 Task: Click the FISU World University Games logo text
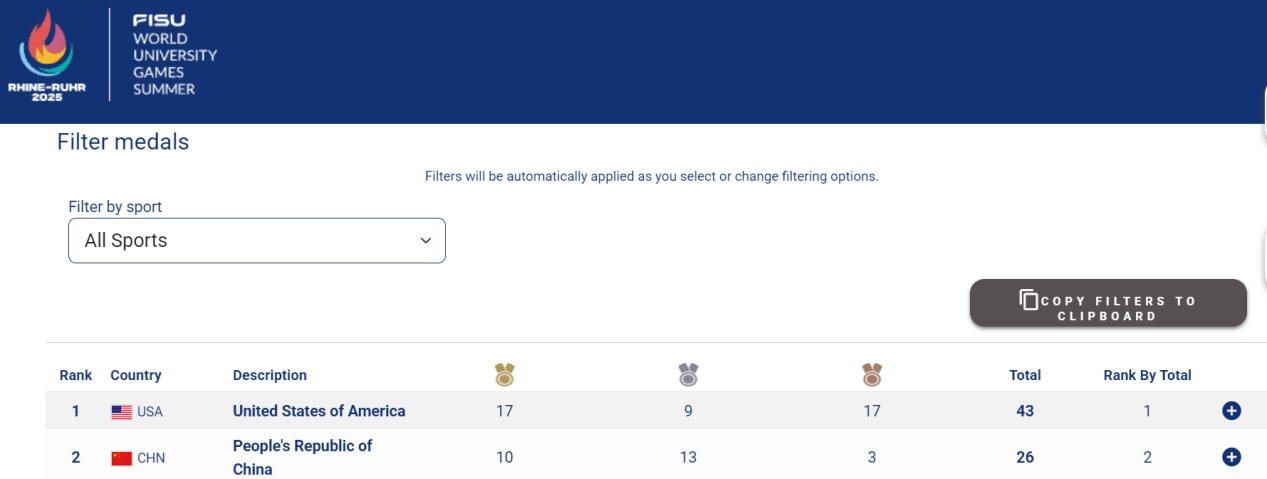pyautogui.click(x=175, y=55)
